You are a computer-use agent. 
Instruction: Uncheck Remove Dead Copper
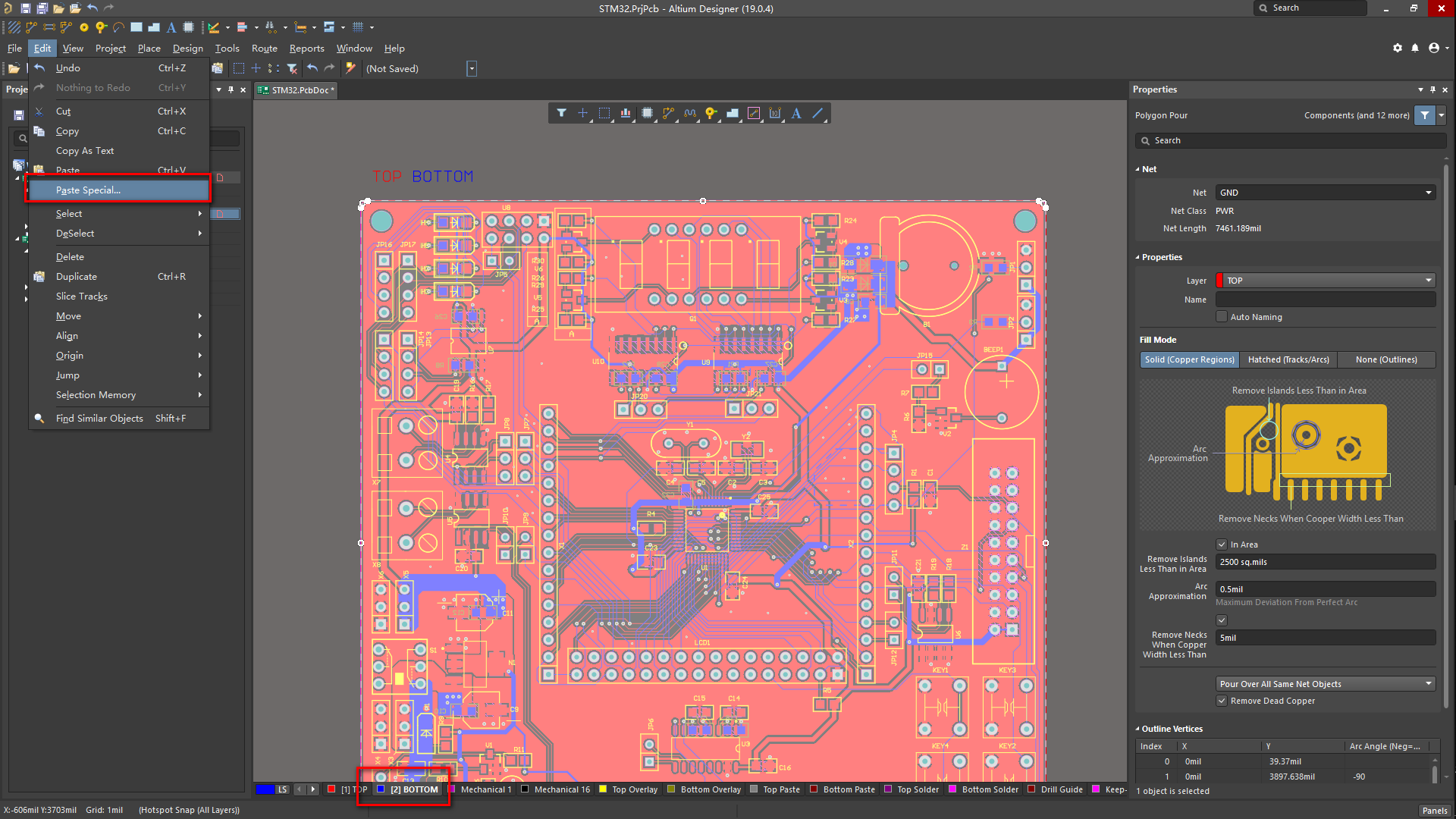pyautogui.click(x=1222, y=701)
